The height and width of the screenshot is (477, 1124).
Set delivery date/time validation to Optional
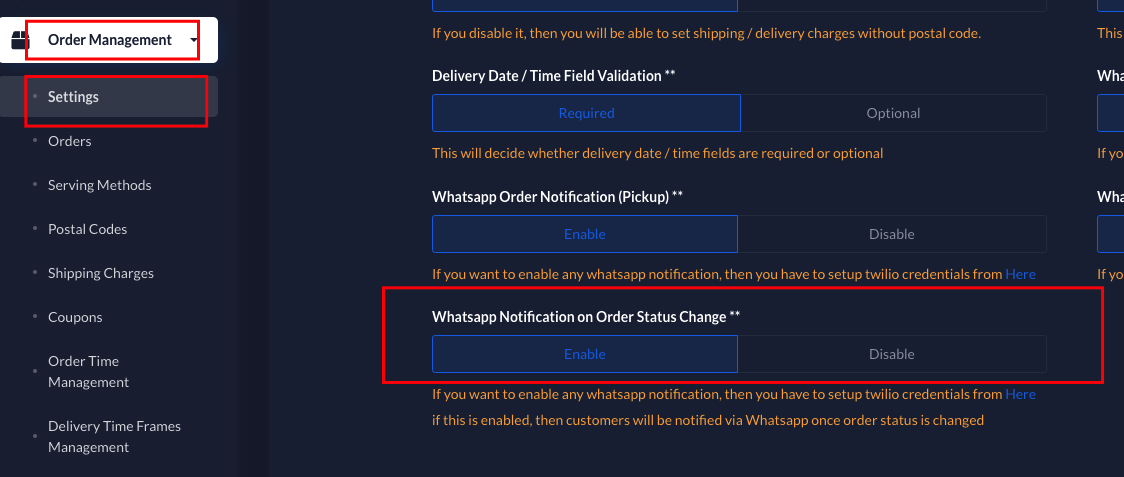click(x=893, y=113)
